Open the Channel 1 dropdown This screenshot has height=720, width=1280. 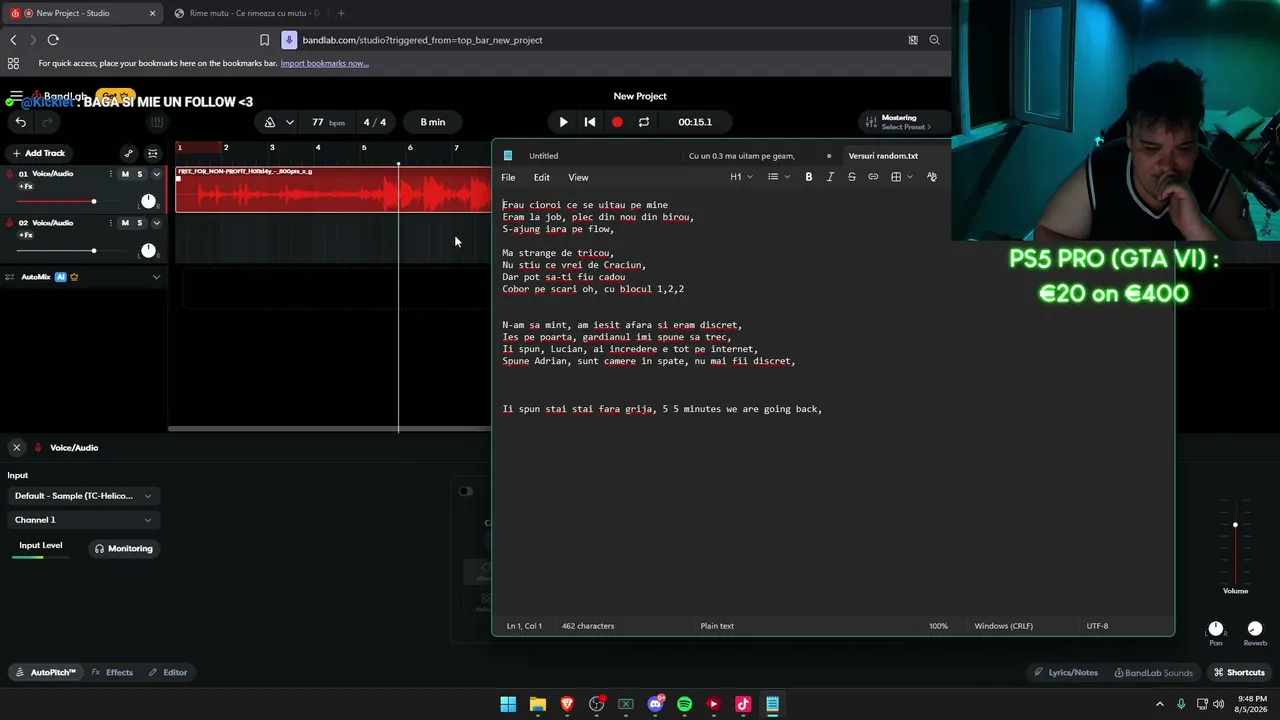coord(83,520)
